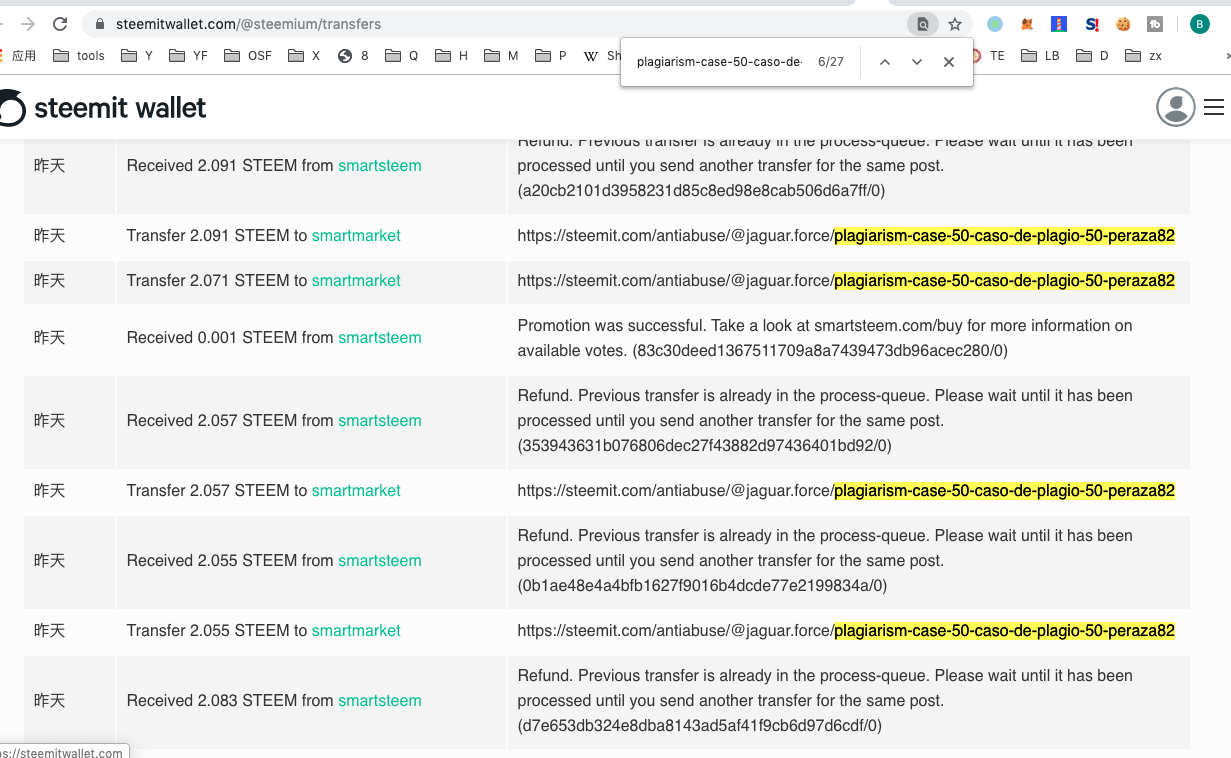This screenshot has width=1231, height=758.
Task: Open the S! extension icon
Action: [1091, 24]
